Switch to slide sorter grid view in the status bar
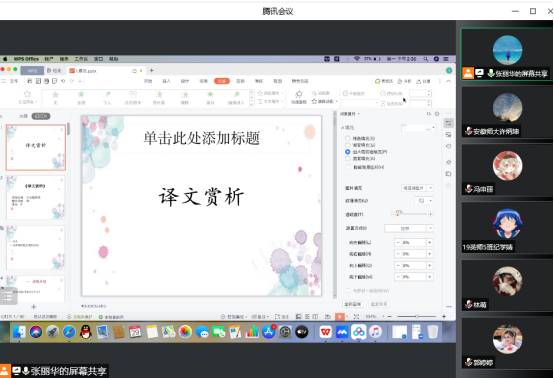Viewport: 554px width, 378px height. pos(307,317)
